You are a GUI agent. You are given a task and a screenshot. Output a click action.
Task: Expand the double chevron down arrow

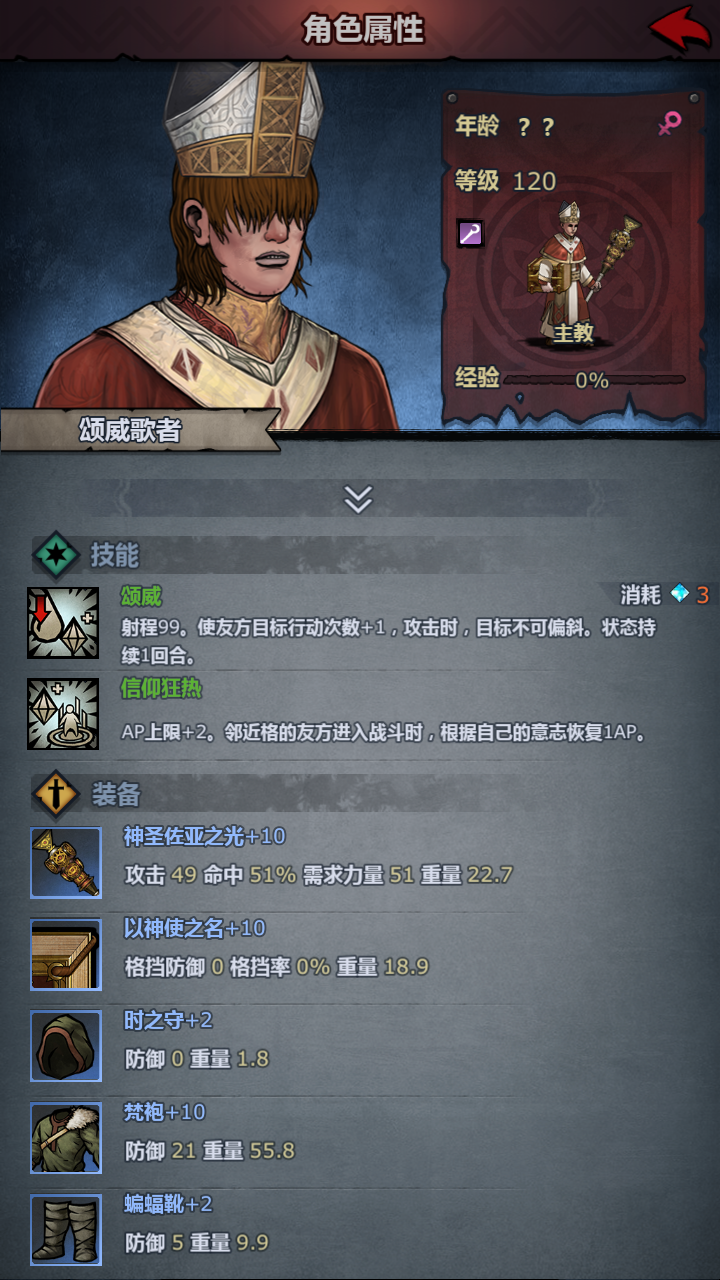(358, 498)
